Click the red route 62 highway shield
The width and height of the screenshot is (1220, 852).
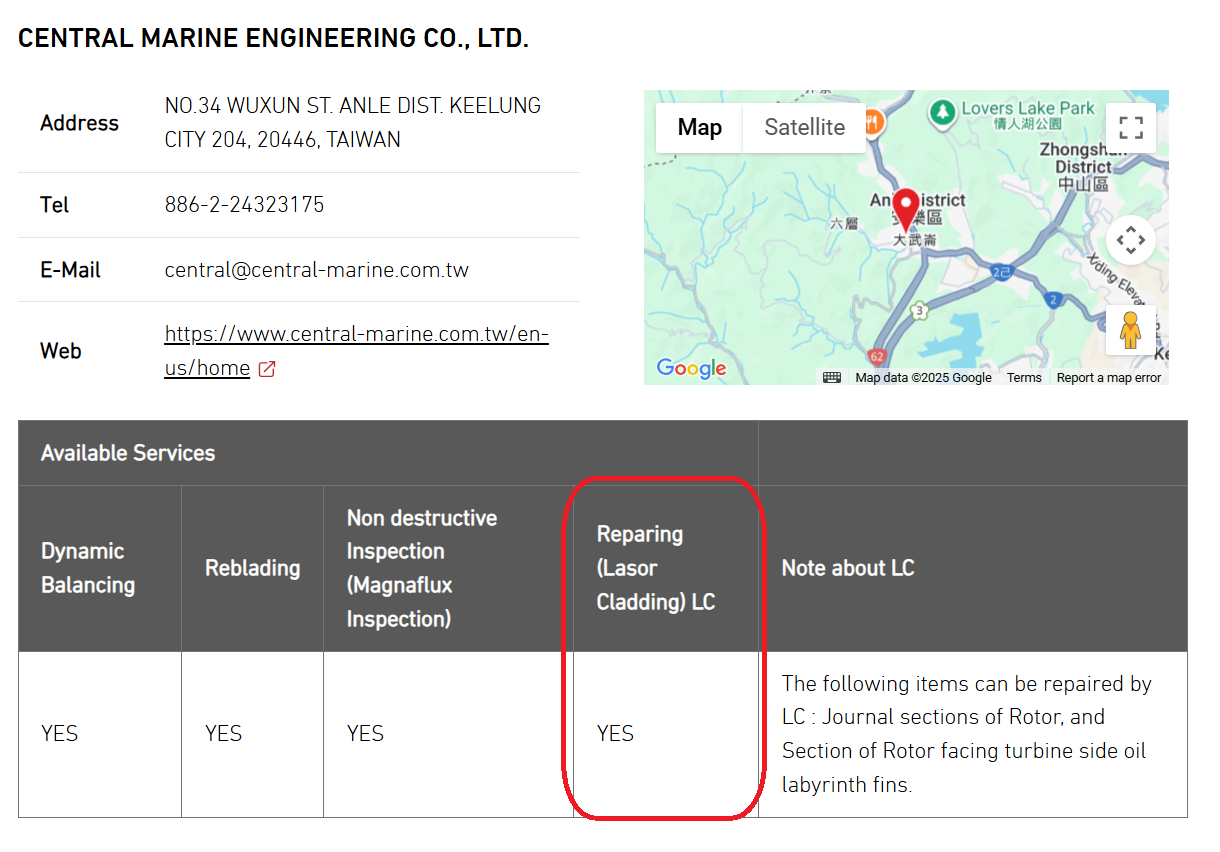click(877, 356)
